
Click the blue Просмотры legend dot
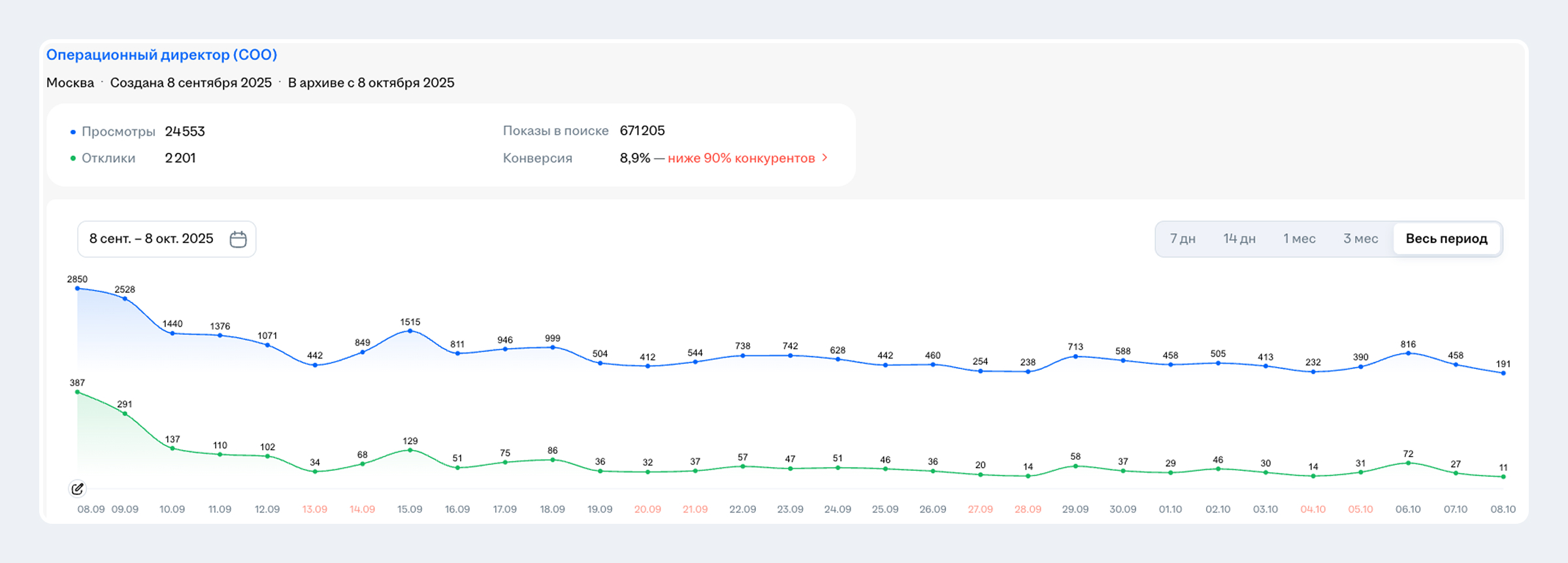pos(73,132)
